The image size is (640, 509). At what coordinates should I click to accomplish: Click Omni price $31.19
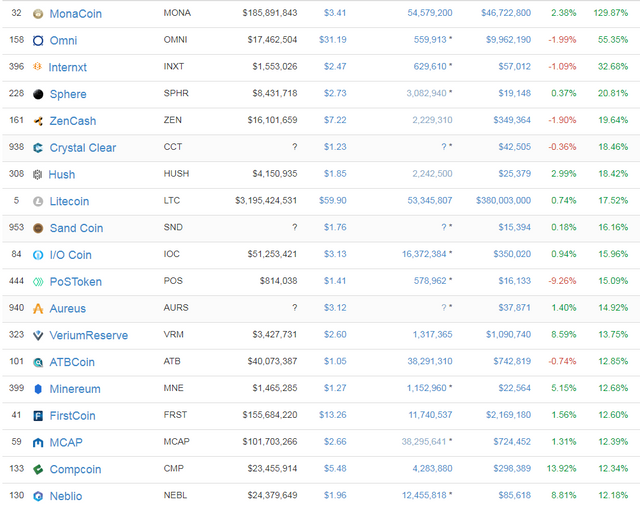tap(333, 40)
